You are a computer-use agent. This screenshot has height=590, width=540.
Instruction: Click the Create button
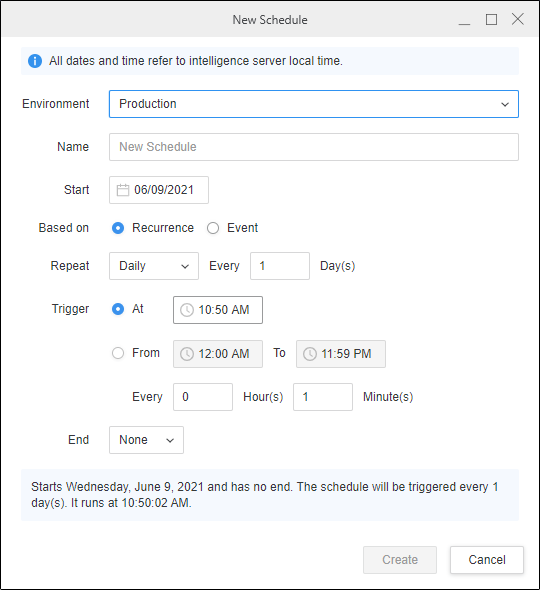[400, 560]
